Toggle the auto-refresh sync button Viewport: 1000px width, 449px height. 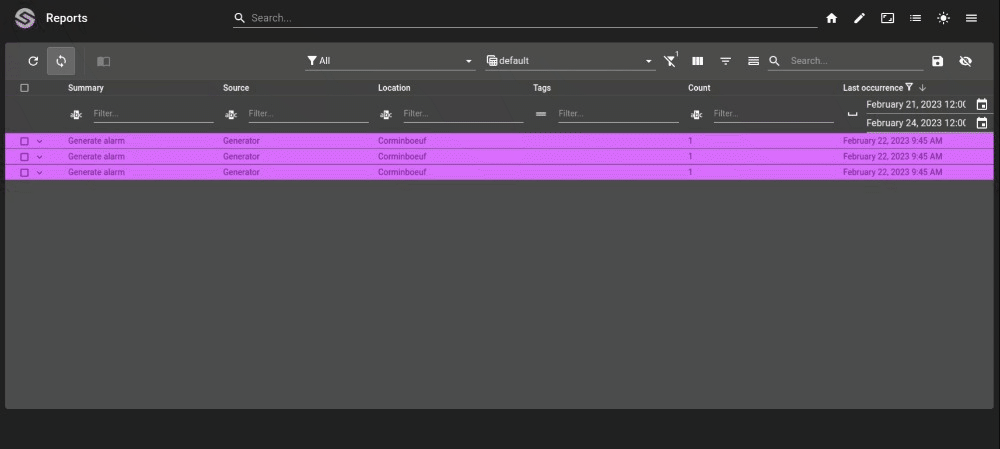tap(61, 61)
